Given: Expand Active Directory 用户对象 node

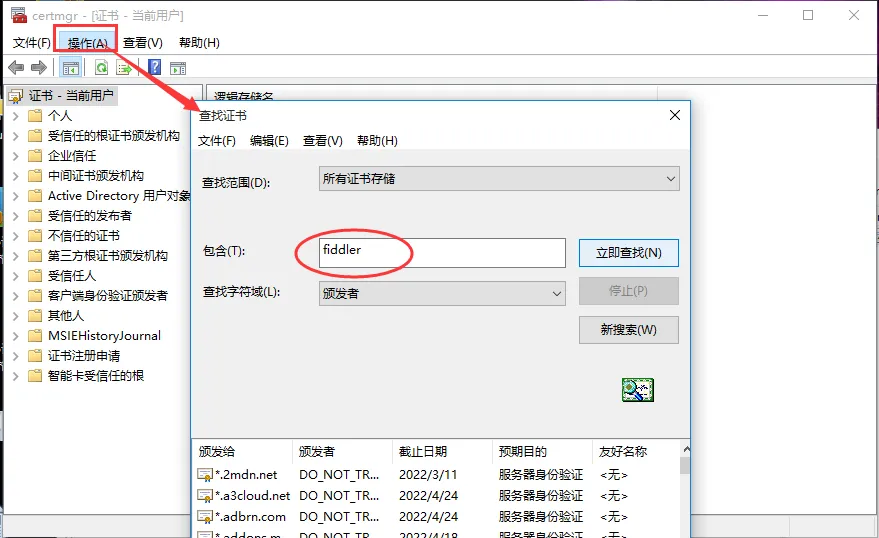Looking at the screenshot, I should 16,196.
